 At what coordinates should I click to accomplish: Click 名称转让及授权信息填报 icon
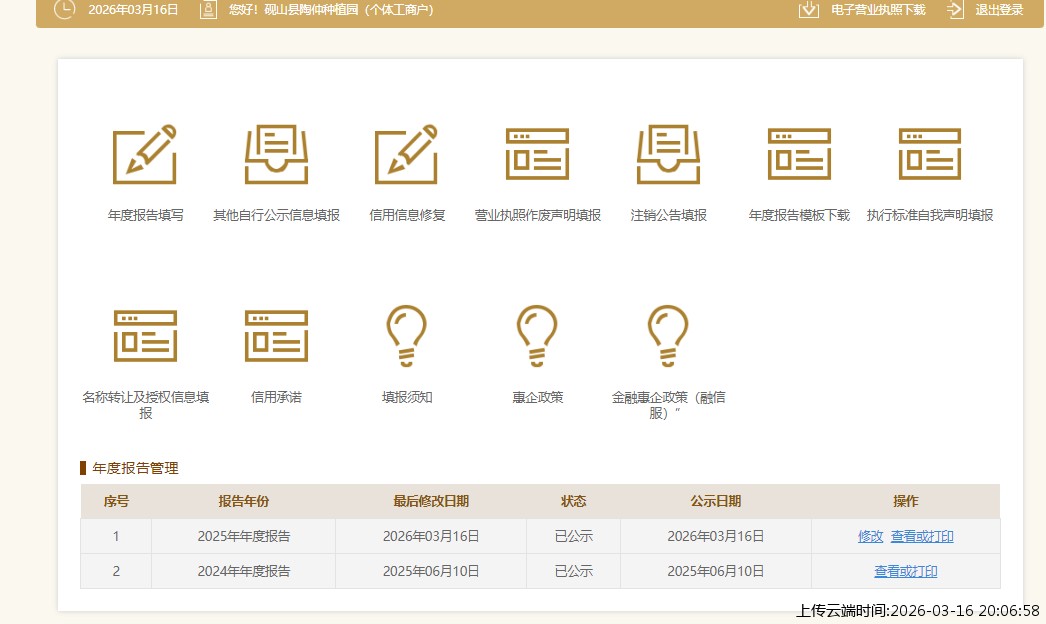pyautogui.click(x=145, y=336)
